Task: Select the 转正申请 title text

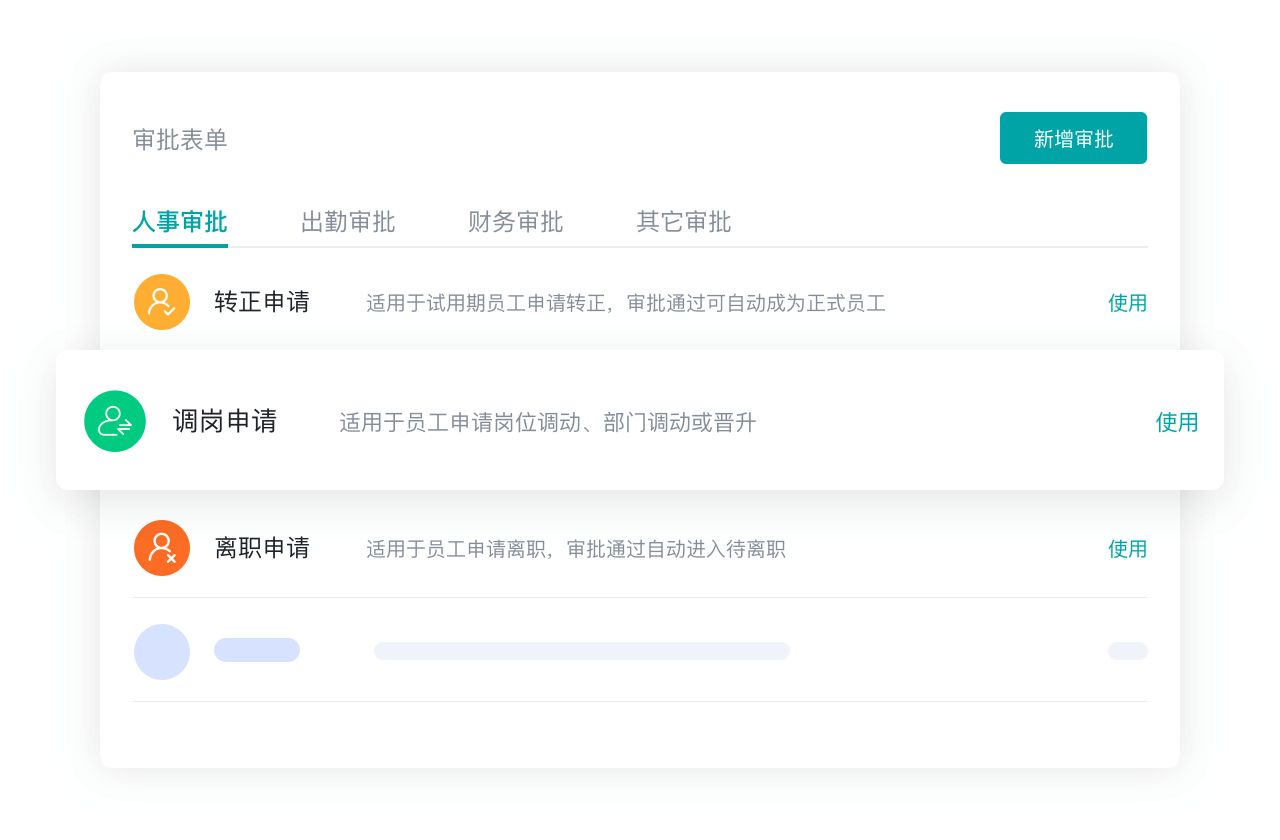Action: pyautogui.click(x=262, y=302)
